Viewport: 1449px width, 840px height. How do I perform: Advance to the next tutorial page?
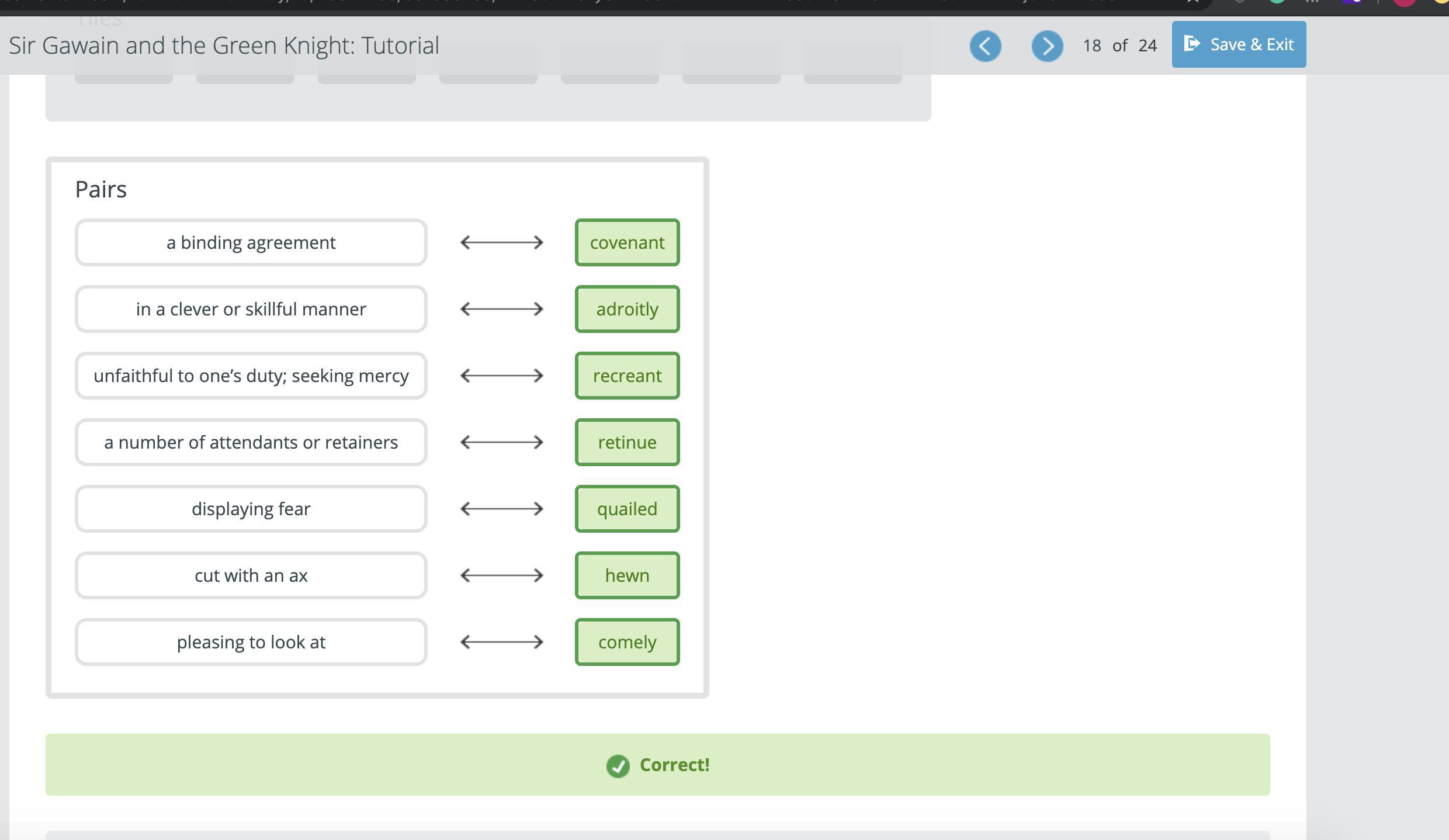[1047, 46]
